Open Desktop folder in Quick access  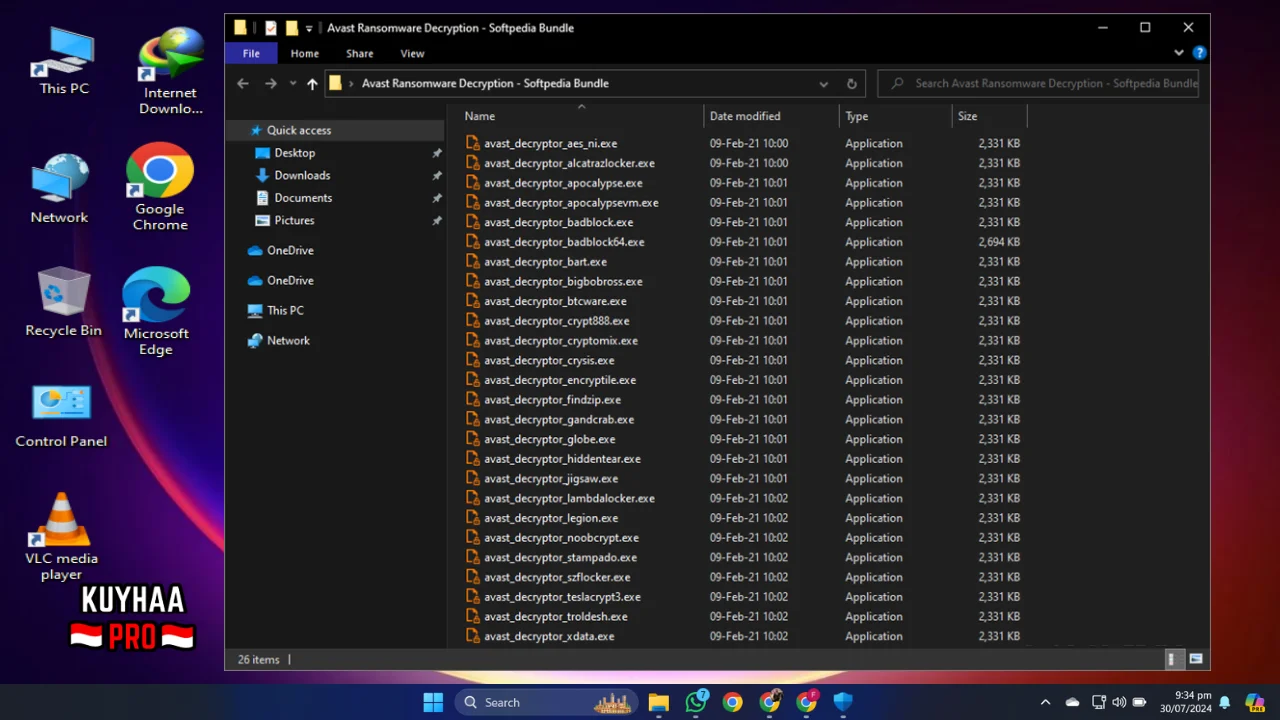pos(294,153)
